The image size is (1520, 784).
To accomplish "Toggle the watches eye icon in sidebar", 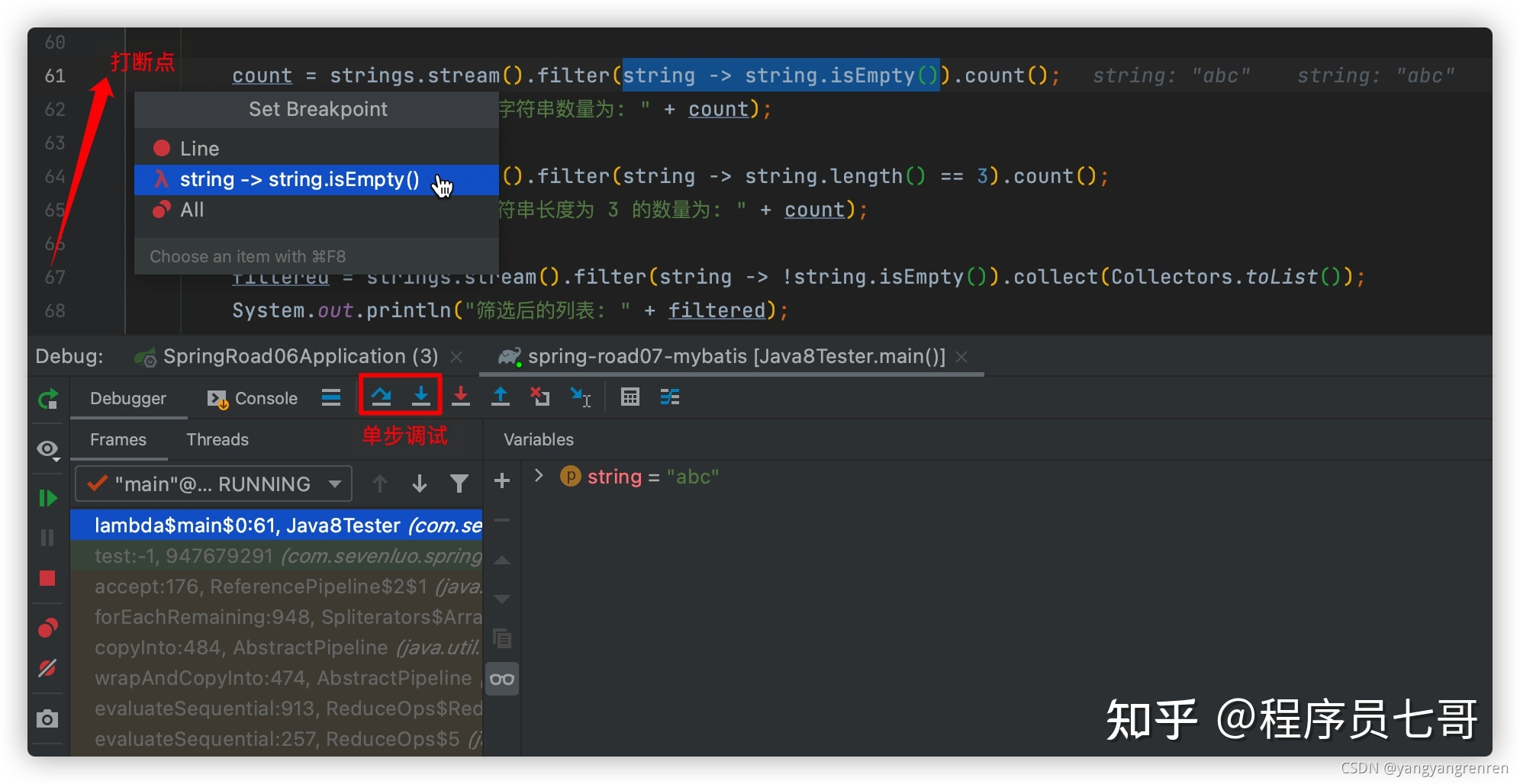I will click(48, 450).
